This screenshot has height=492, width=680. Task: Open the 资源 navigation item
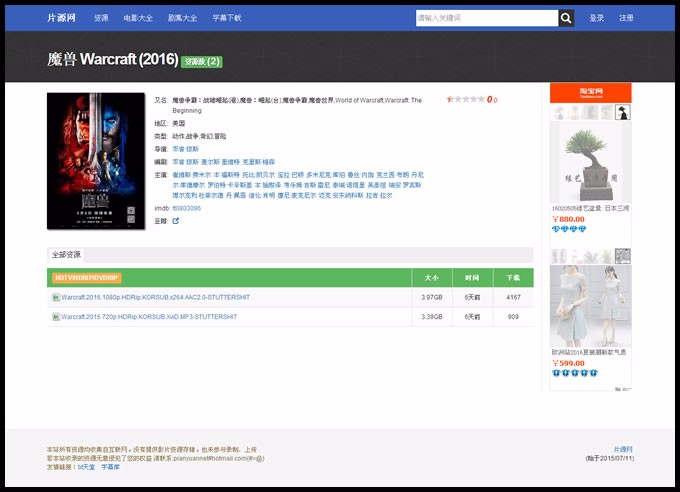[x=101, y=18]
